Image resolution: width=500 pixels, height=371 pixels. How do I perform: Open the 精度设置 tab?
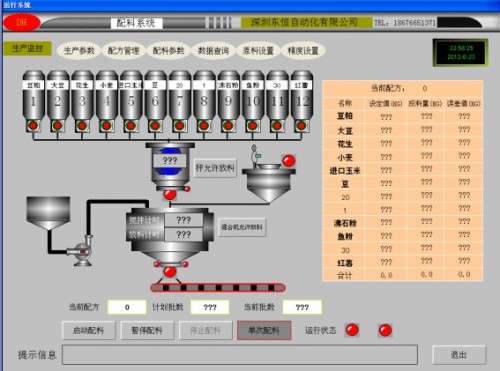[303, 51]
